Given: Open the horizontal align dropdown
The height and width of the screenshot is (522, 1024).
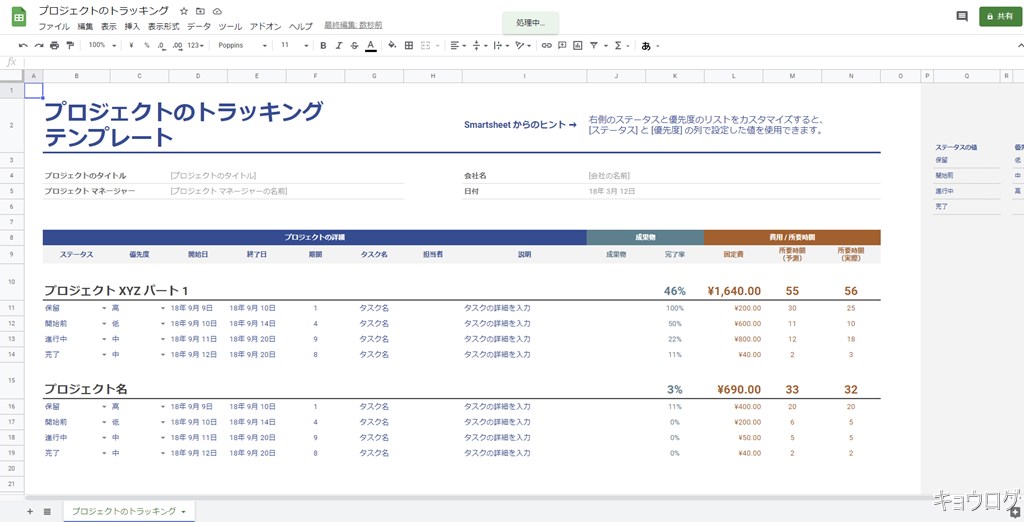Looking at the screenshot, I should [x=458, y=46].
